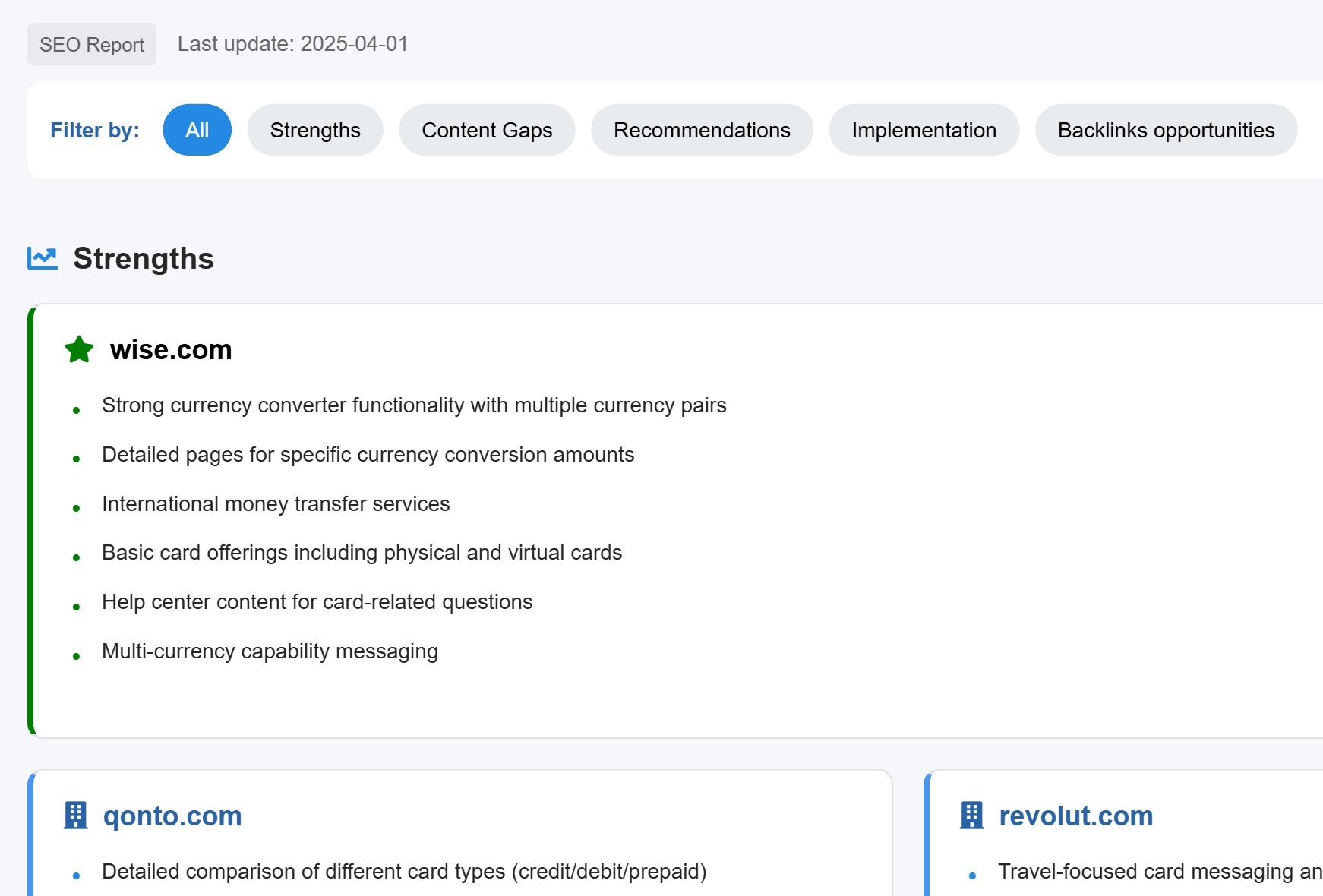Viewport: 1323px width, 896px height.
Task: Click 'Detailed comparison of different card types' bullet
Action: tap(404, 872)
